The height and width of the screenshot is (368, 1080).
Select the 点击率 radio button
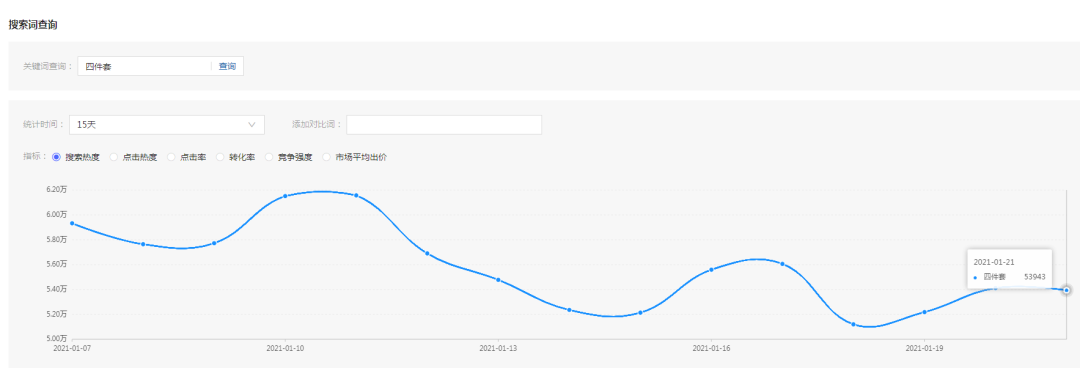pos(172,157)
